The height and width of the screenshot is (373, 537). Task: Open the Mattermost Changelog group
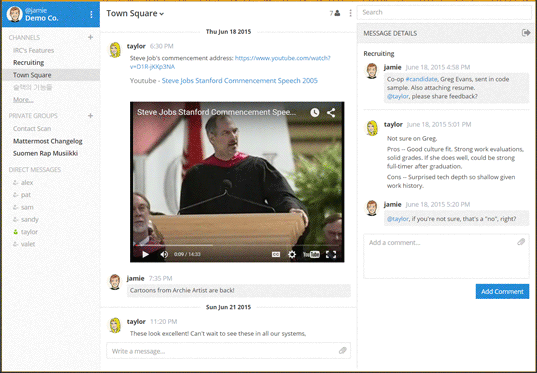pyautogui.click(x=48, y=141)
